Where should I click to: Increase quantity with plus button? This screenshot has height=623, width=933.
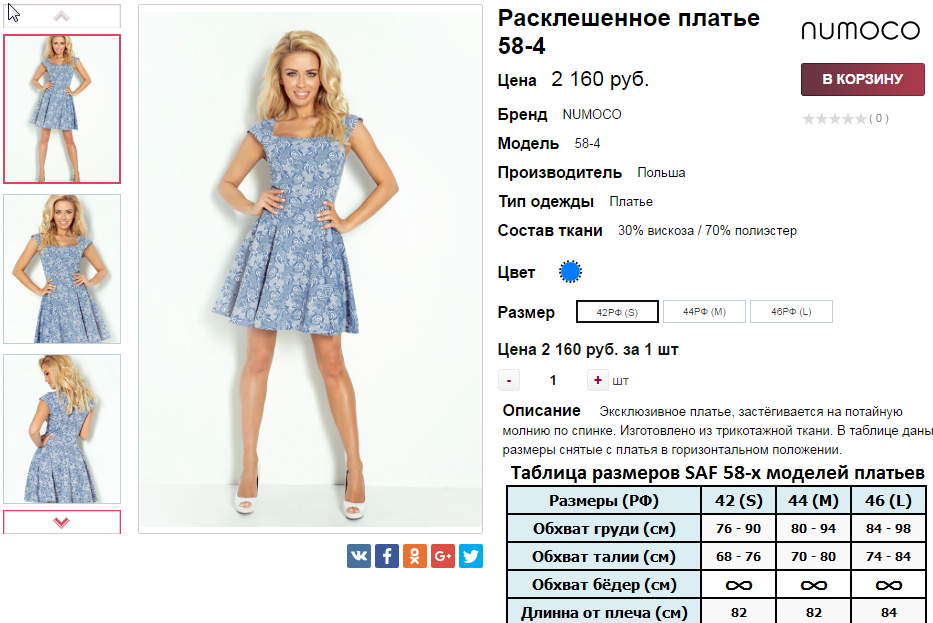(597, 380)
